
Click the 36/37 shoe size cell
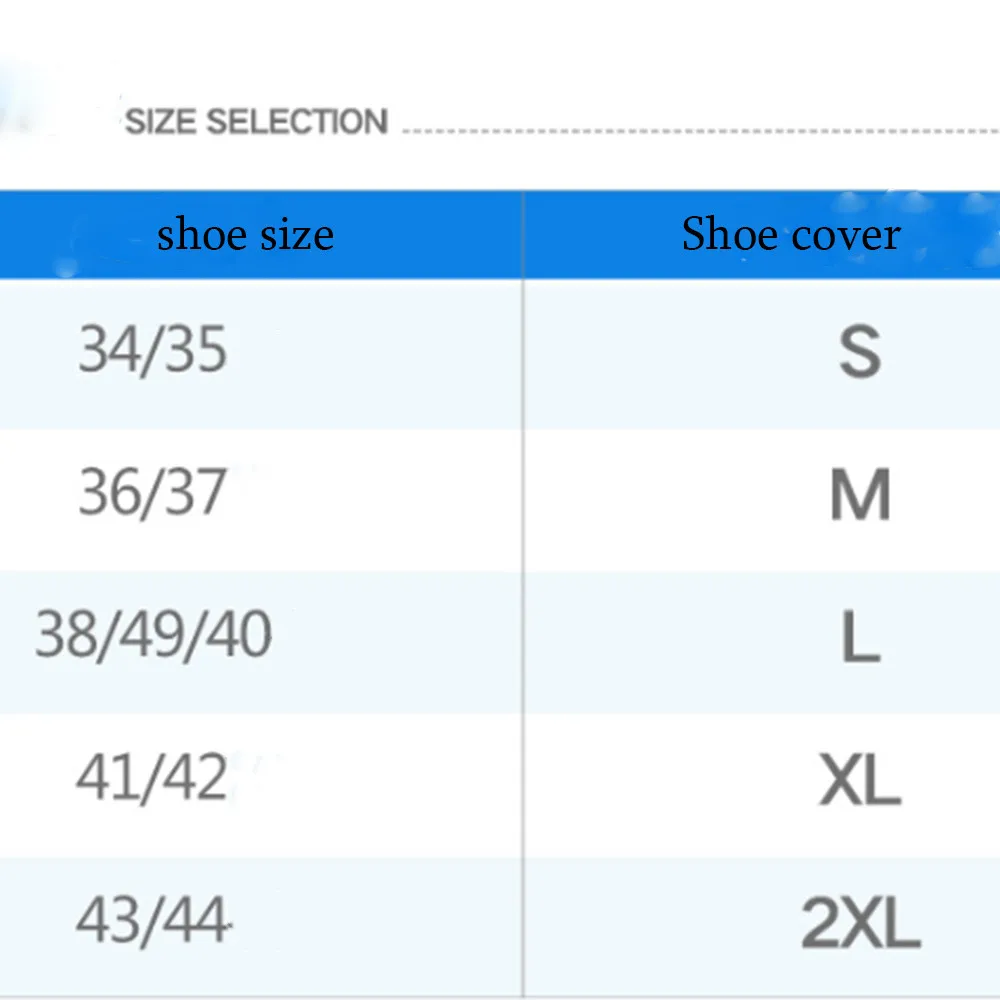click(153, 493)
